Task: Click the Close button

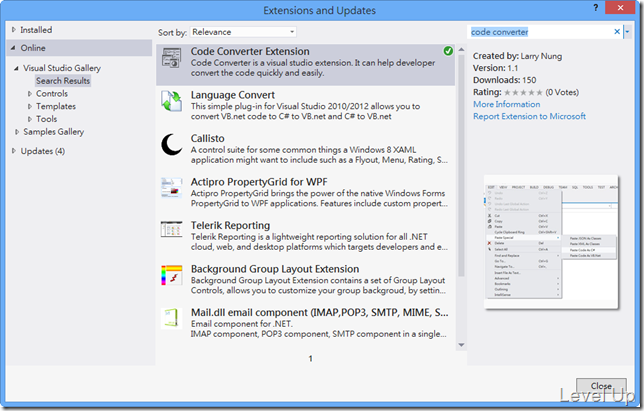Action: [601, 386]
